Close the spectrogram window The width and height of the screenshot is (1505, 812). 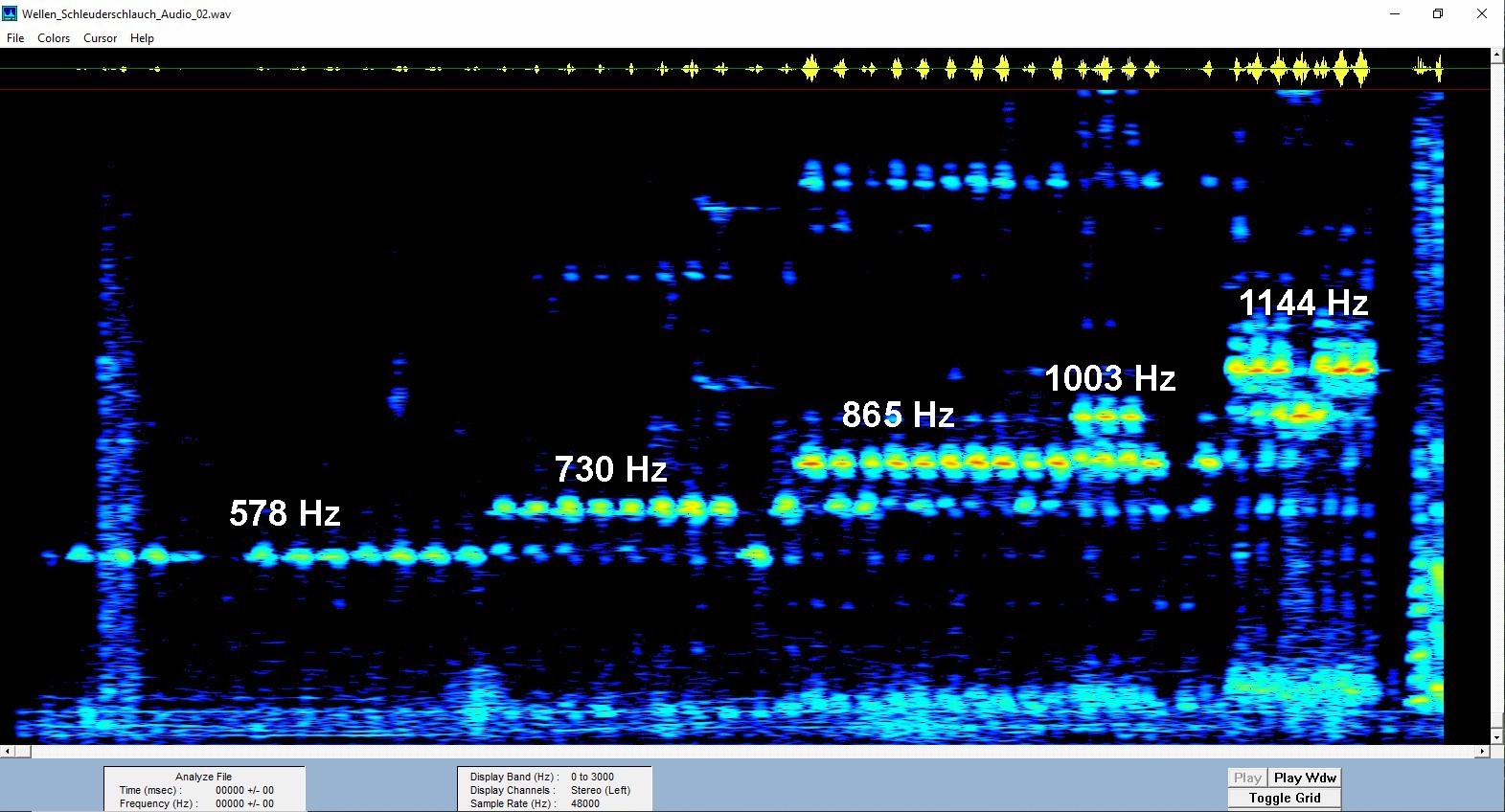(1482, 13)
